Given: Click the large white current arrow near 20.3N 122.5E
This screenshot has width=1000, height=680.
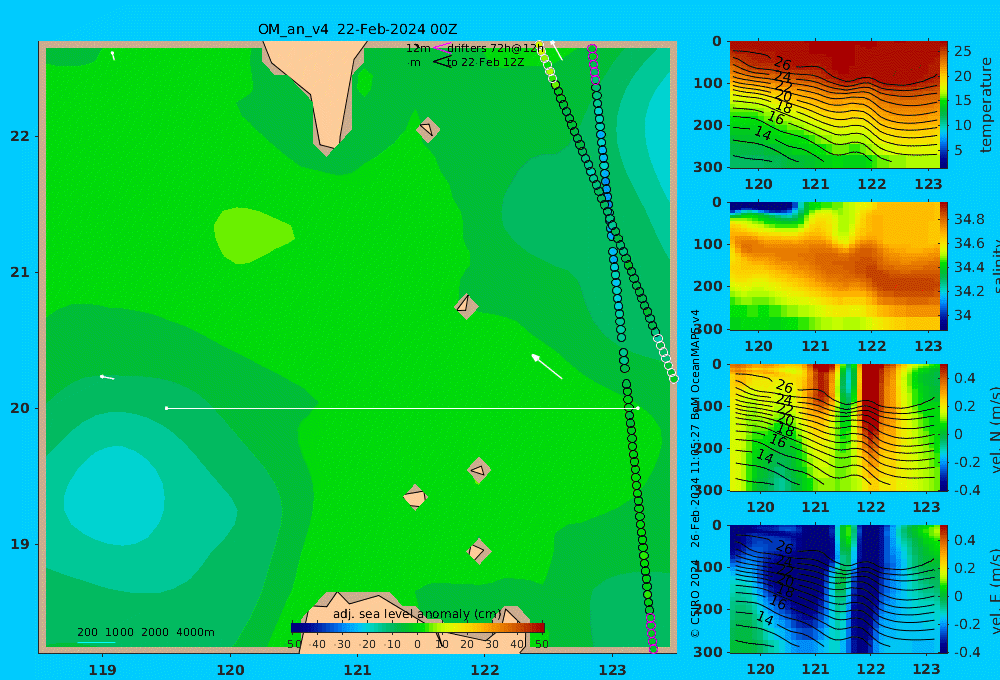Looking at the screenshot, I should [547, 366].
